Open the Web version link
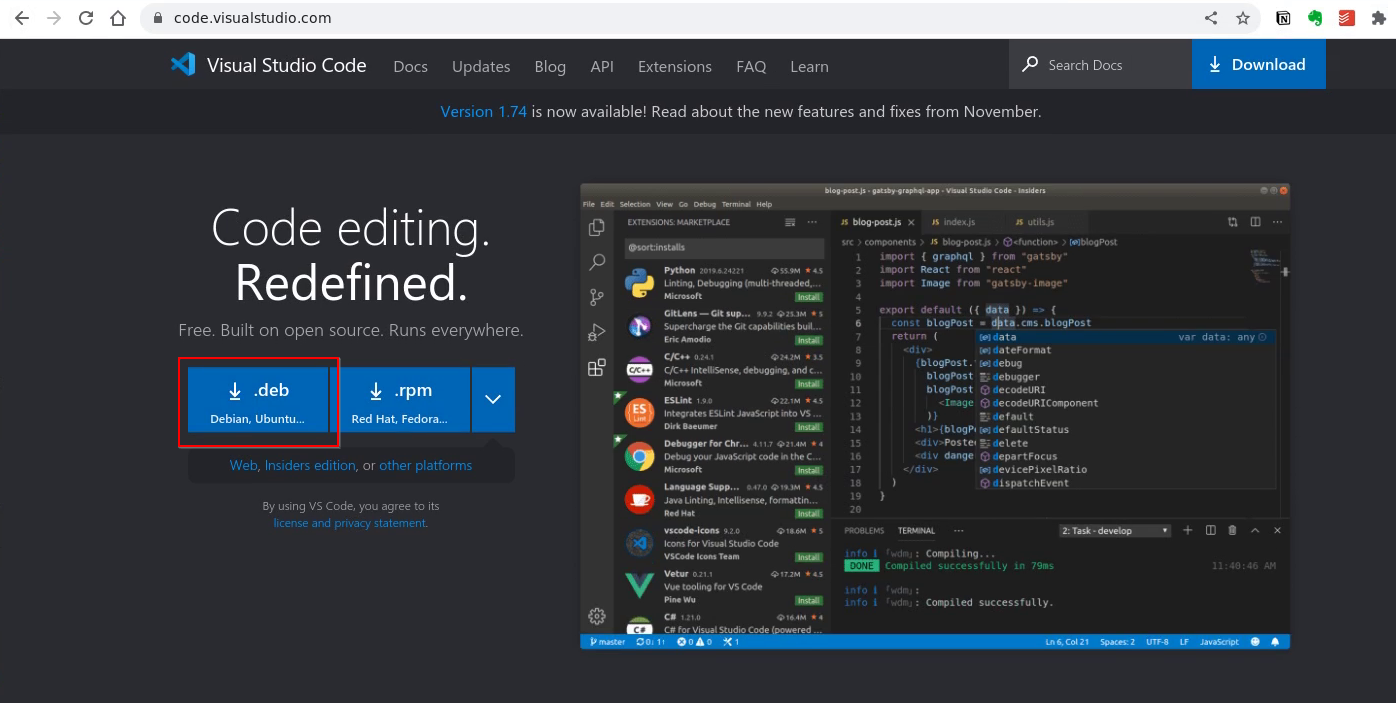This screenshot has width=1396, height=703. tap(243, 465)
